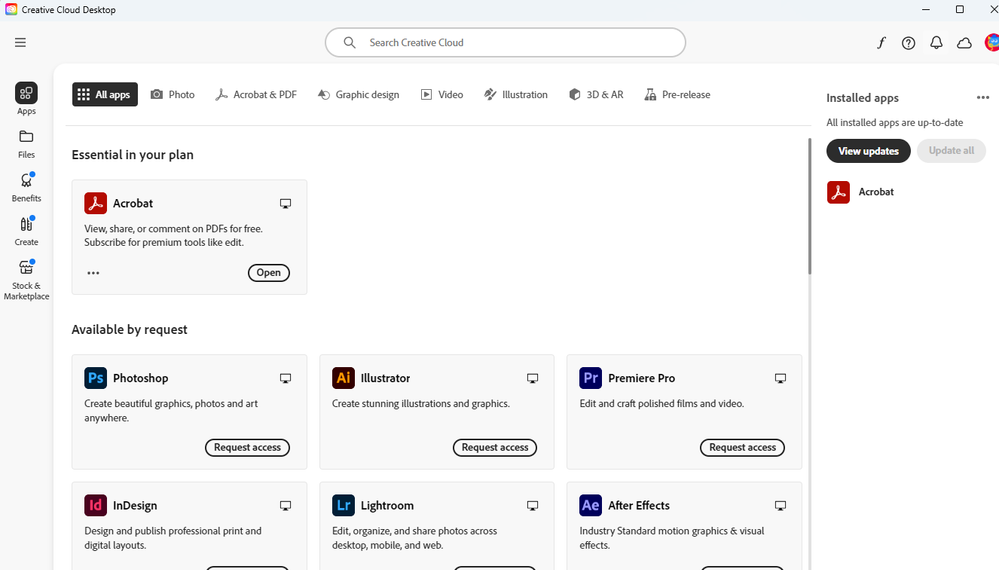Maximize the Creative Cloud Desktop window
The width and height of the screenshot is (999, 570).
[x=959, y=10]
